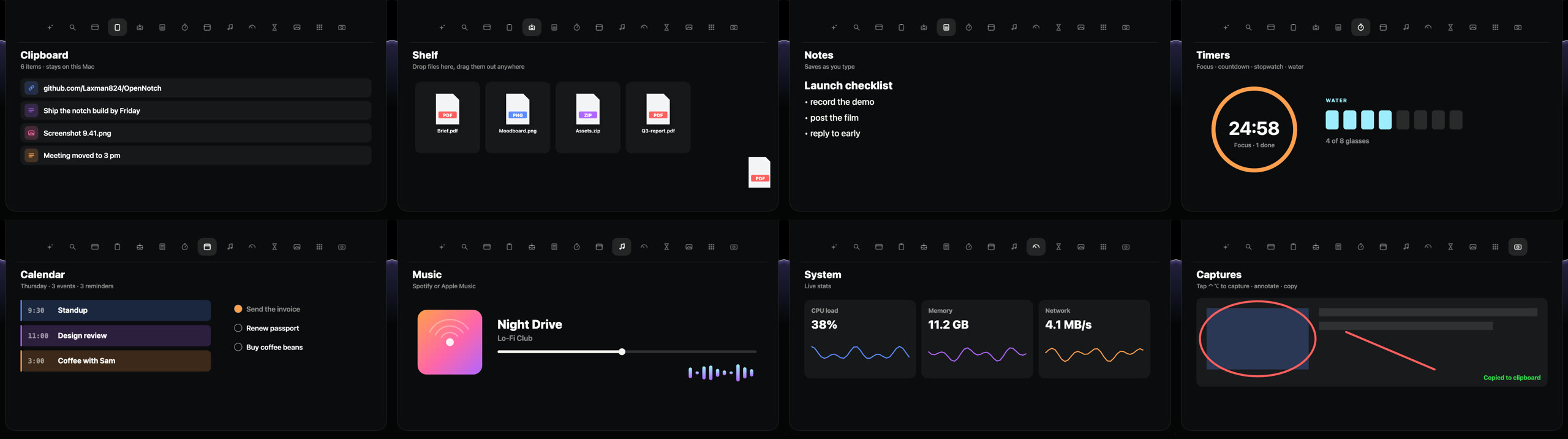The width and height of the screenshot is (1568, 439).
Task: Click the hourglass icon in the Captures panel toolbar
Action: (x=1450, y=247)
